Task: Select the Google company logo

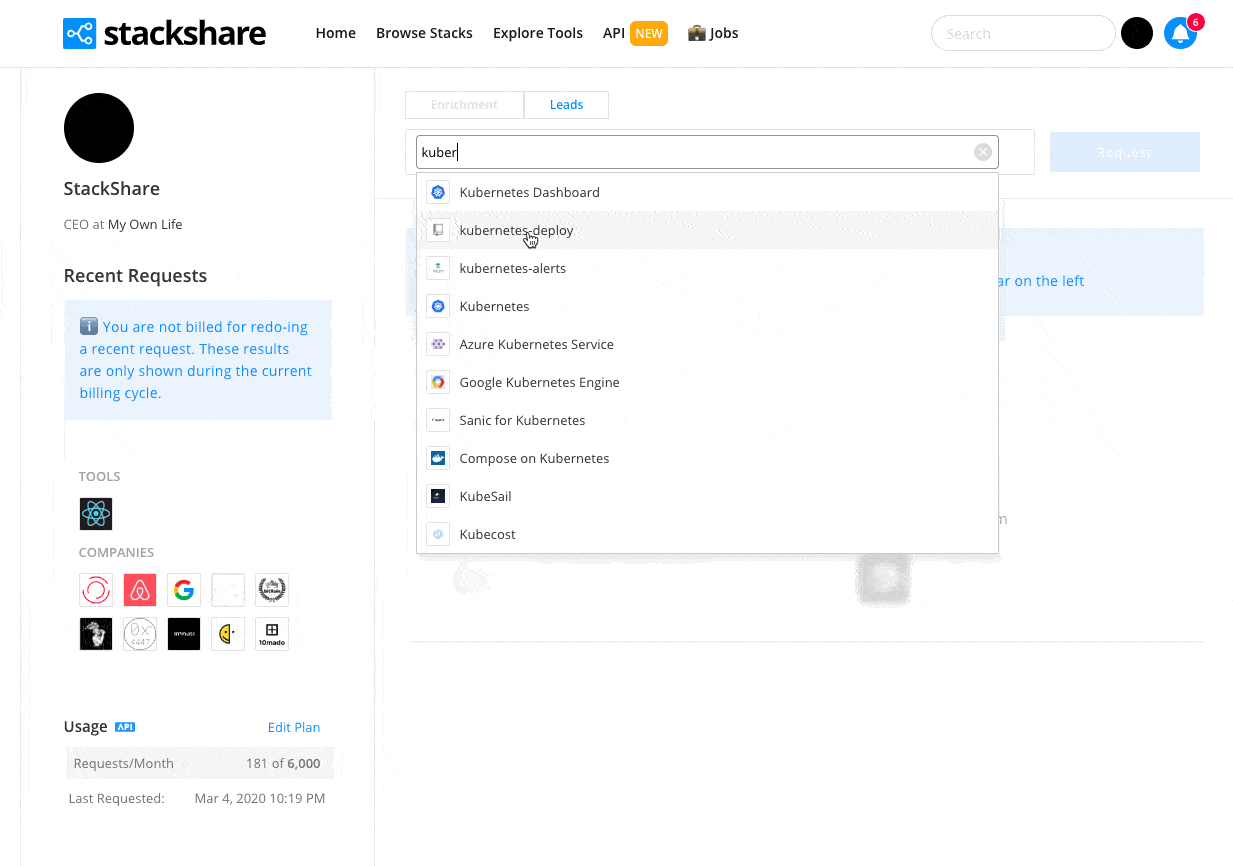Action: 184,590
